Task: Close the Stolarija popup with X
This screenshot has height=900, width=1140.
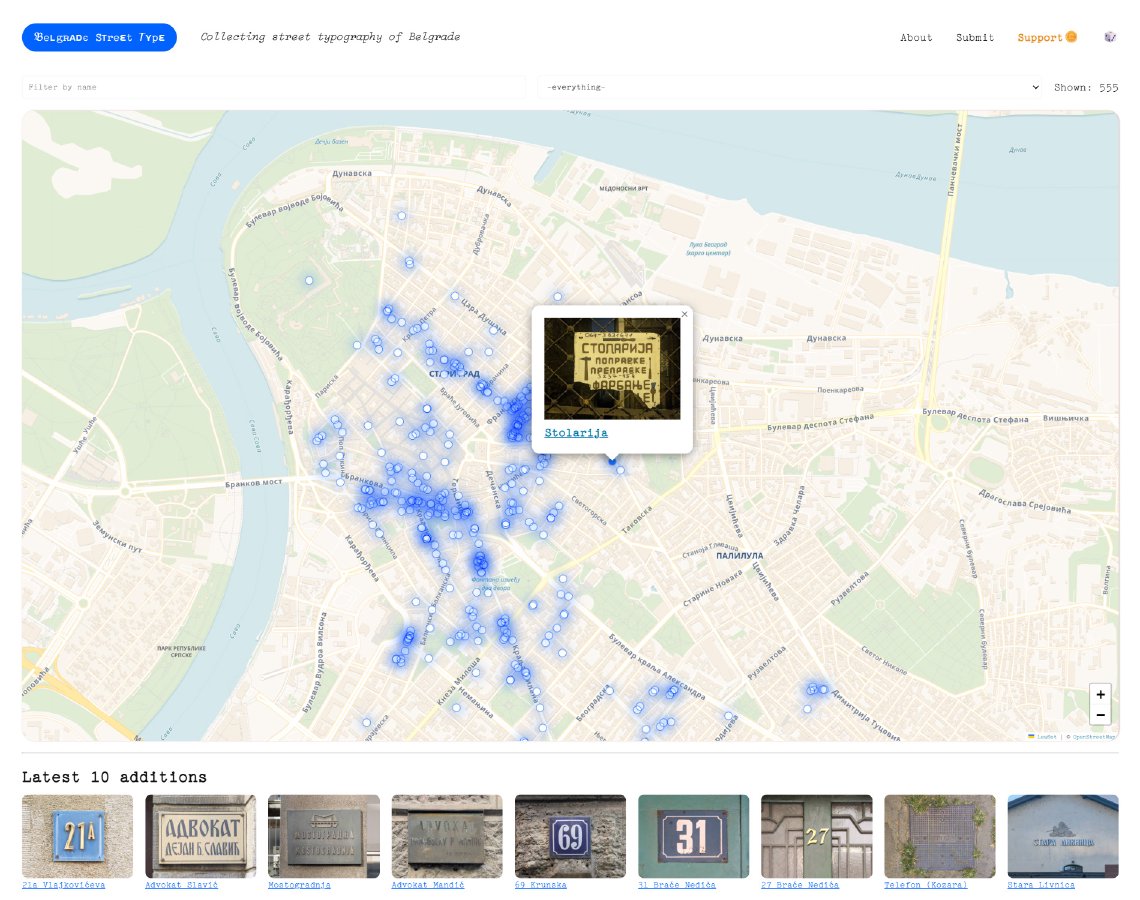Action: [684, 314]
